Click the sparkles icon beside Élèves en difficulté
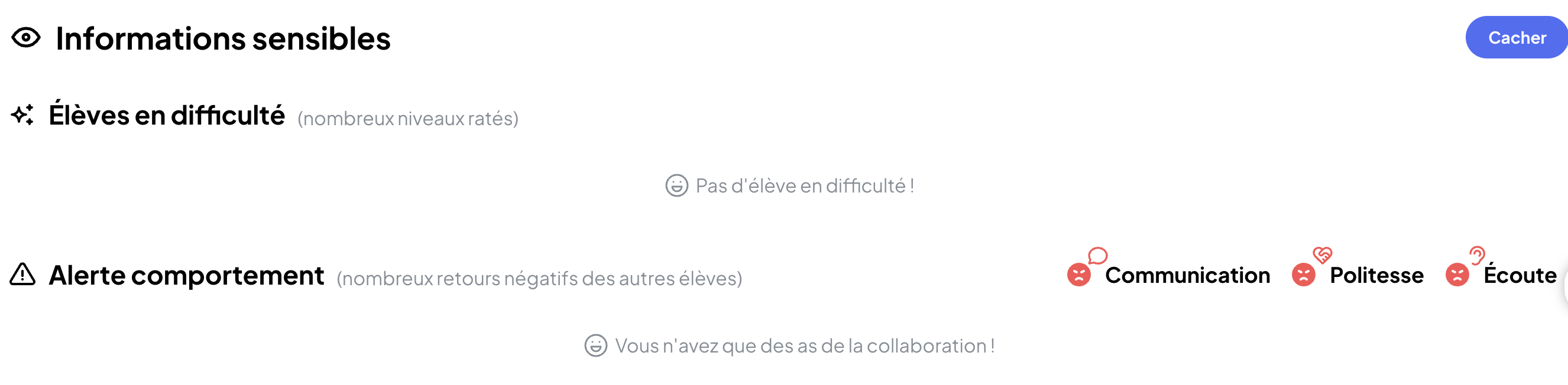Viewport: 1568px width, 385px height. tap(22, 115)
